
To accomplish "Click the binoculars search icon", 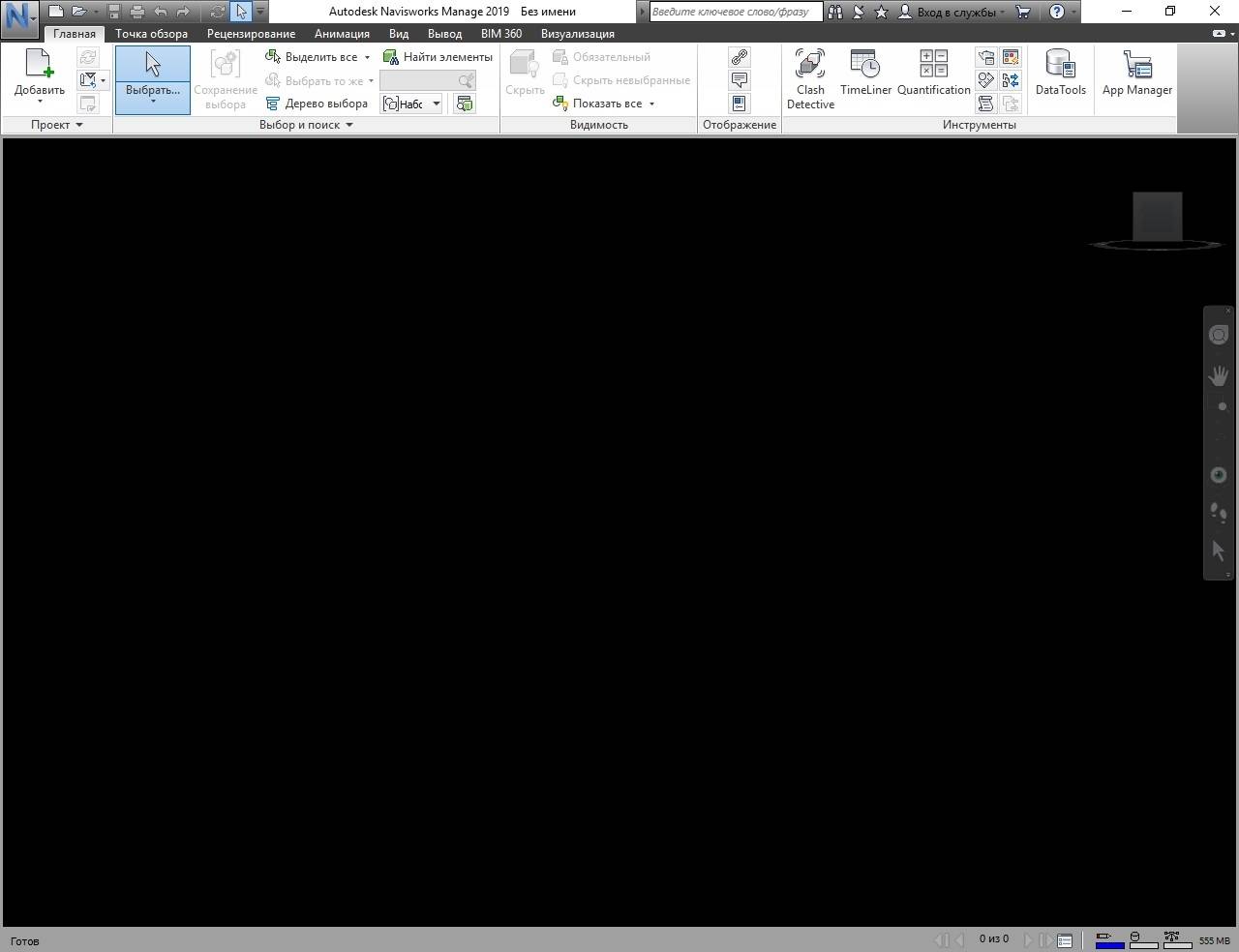I will point(835,12).
